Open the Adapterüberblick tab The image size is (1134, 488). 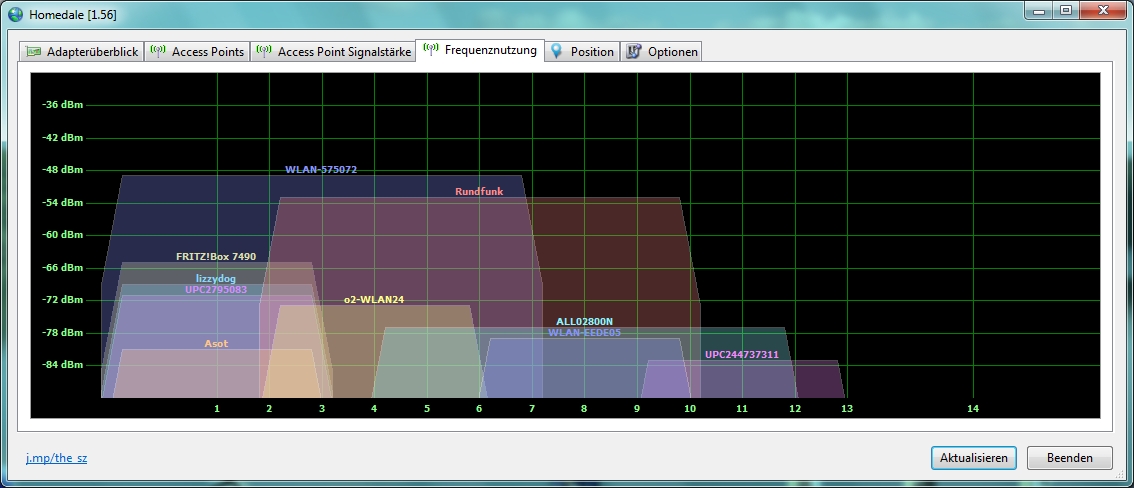pyautogui.click(x=81, y=52)
